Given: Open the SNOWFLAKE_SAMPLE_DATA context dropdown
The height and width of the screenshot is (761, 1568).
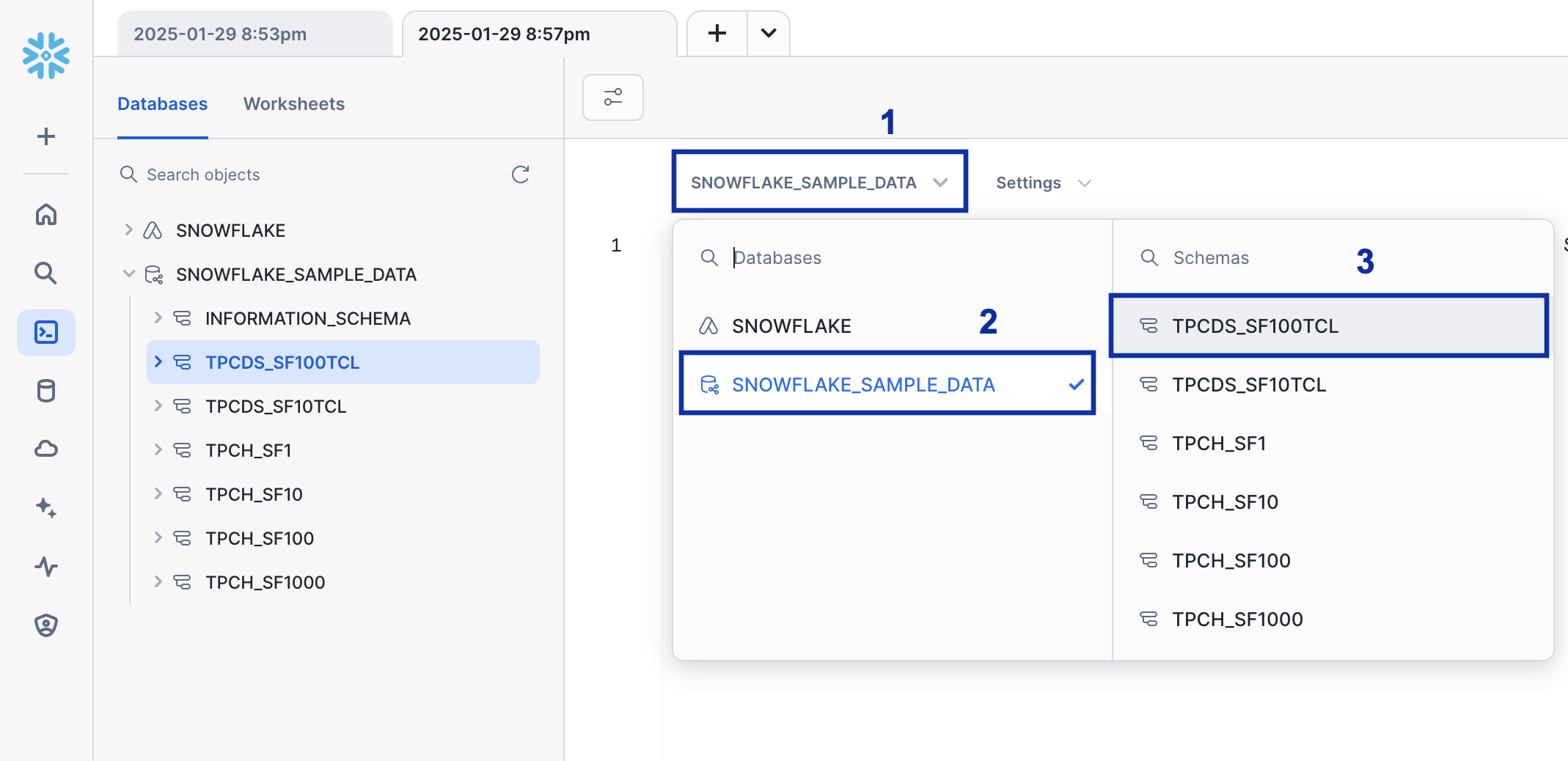Looking at the screenshot, I should [x=820, y=182].
